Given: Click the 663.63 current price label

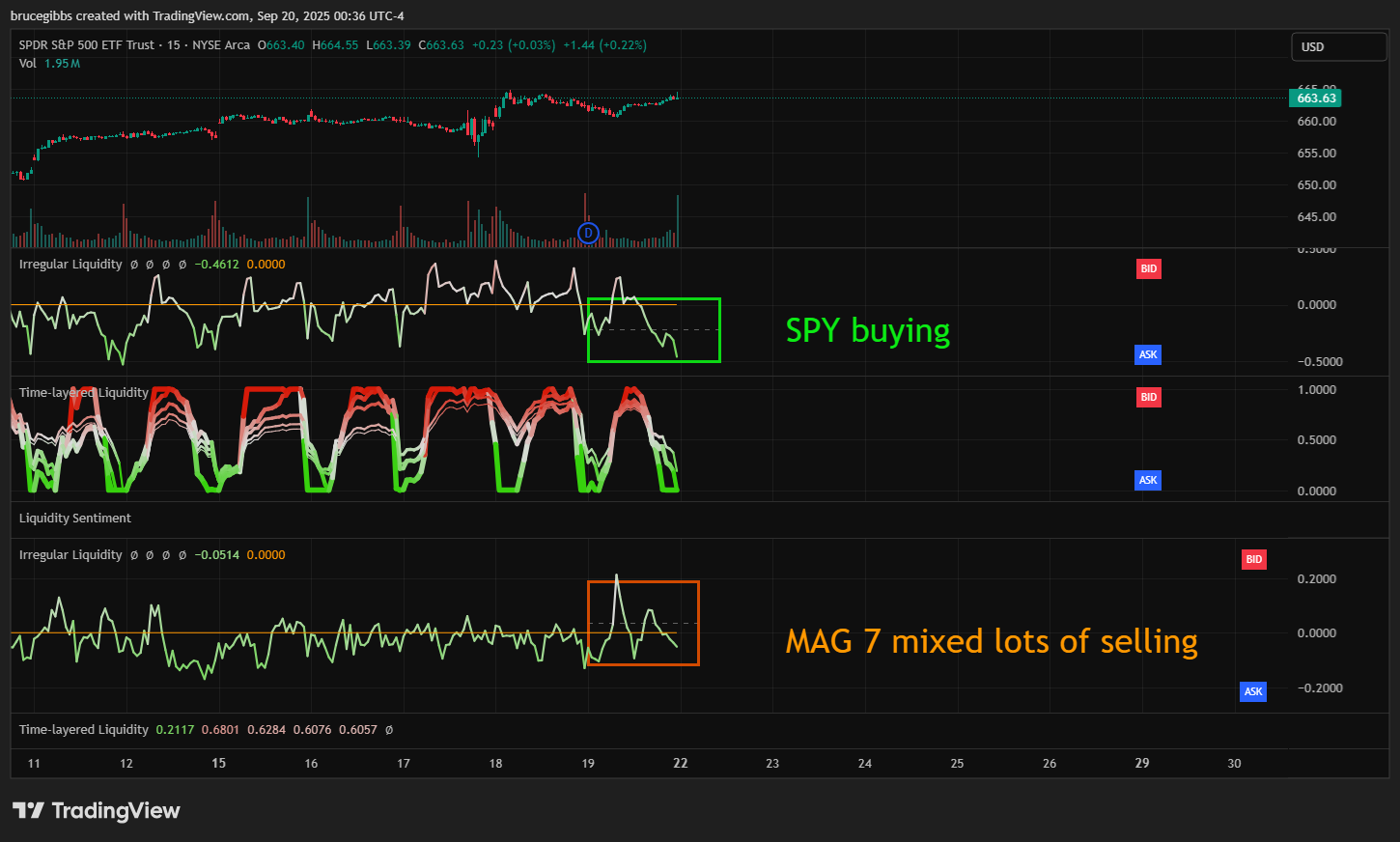Looking at the screenshot, I should (x=1315, y=98).
